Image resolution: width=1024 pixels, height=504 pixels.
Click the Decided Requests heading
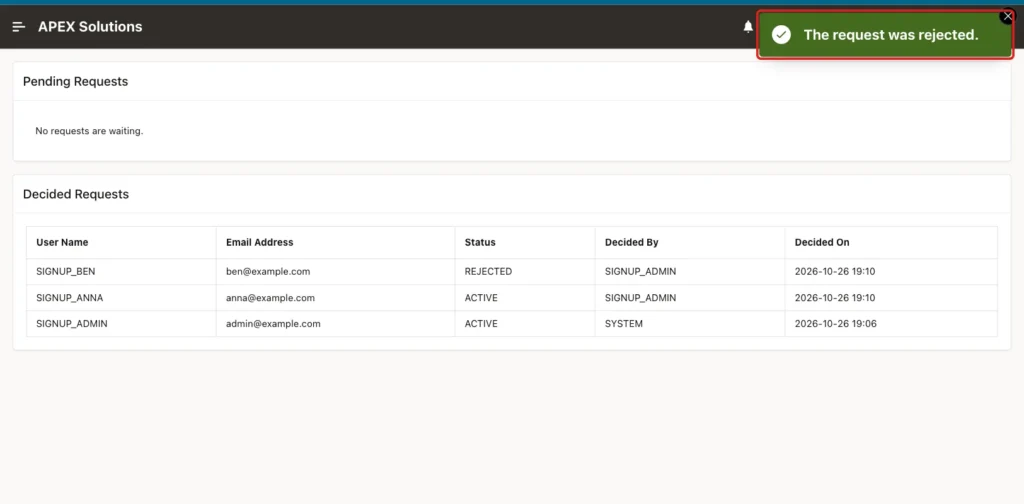coord(76,195)
